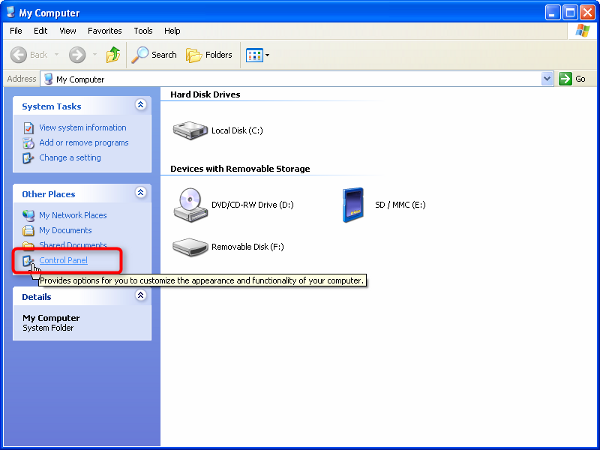Close the My Computer window
The width and height of the screenshot is (600, 450).
[587, 13]
